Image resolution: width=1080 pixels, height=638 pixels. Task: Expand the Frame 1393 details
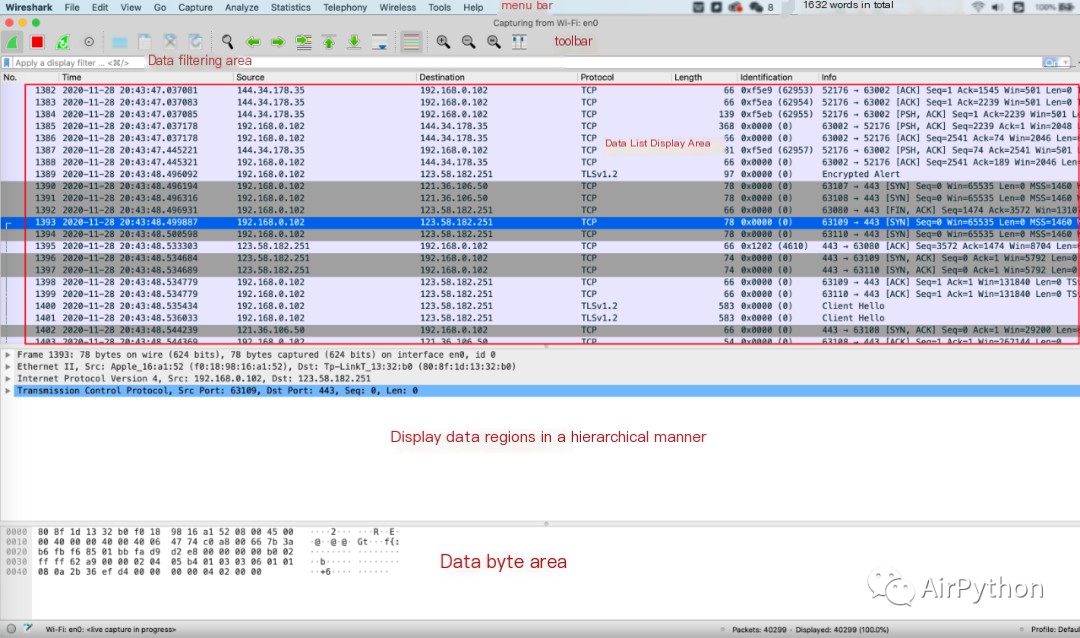coord(8,355)
